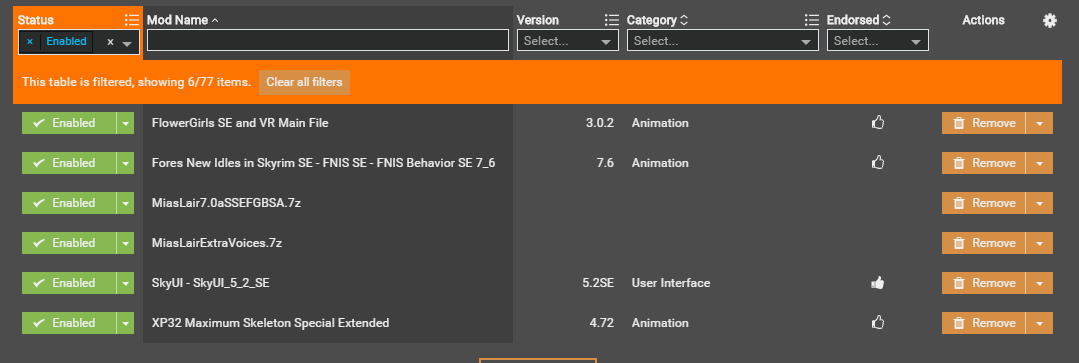
Task: Click the Status column header
Action: 36,20
